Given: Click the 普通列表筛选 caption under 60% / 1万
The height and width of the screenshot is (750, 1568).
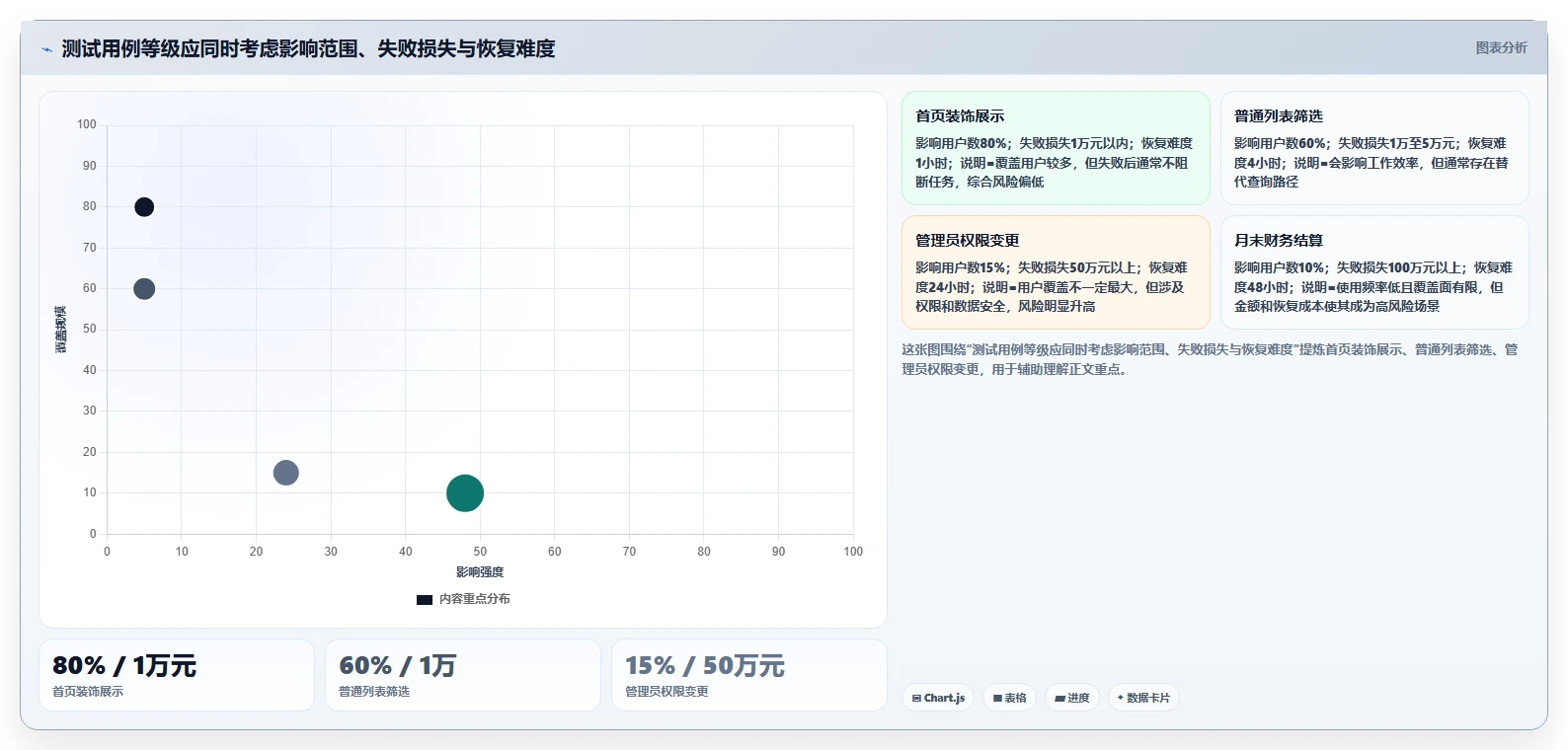Looking at the screenshot, I should tap(374, 692).
